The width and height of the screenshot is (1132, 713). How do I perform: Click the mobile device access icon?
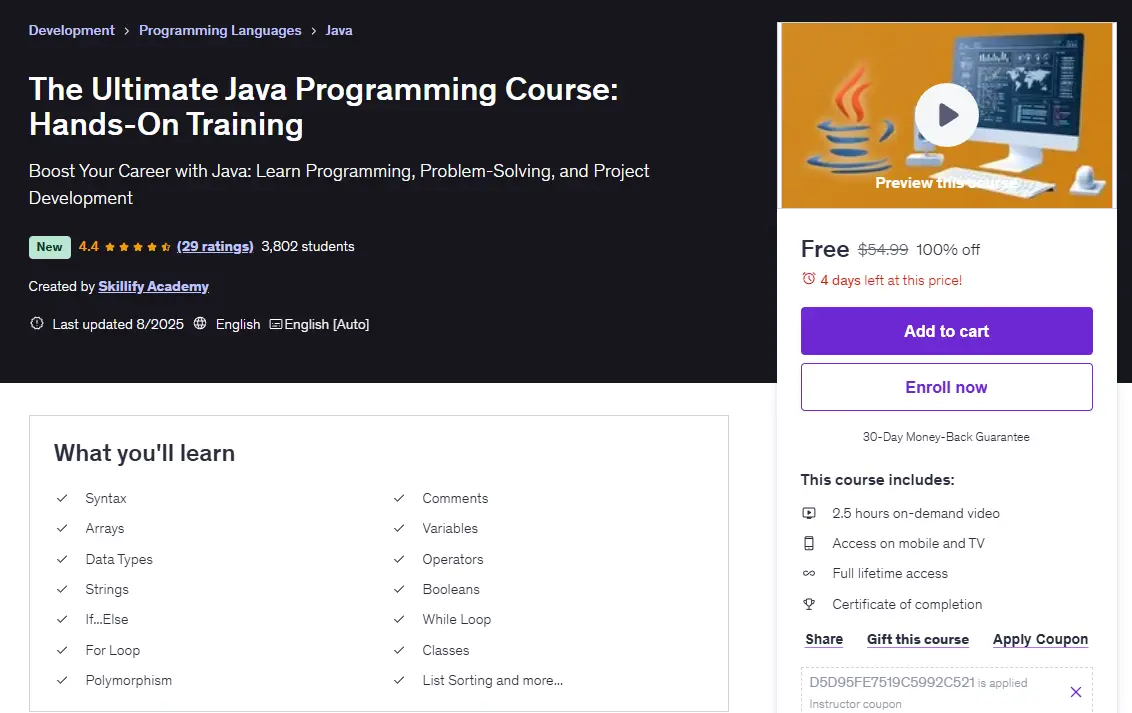(x=809, y=543)
